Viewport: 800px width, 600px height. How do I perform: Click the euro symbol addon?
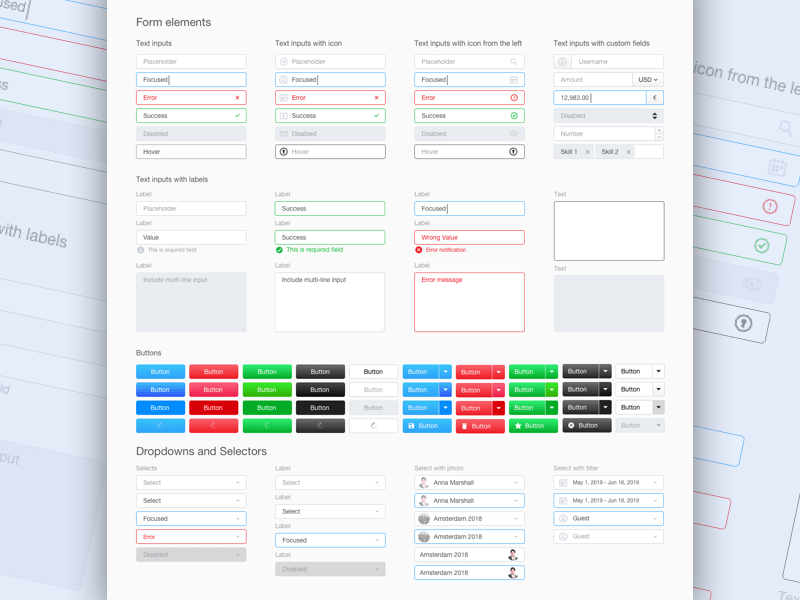[655, 97]
